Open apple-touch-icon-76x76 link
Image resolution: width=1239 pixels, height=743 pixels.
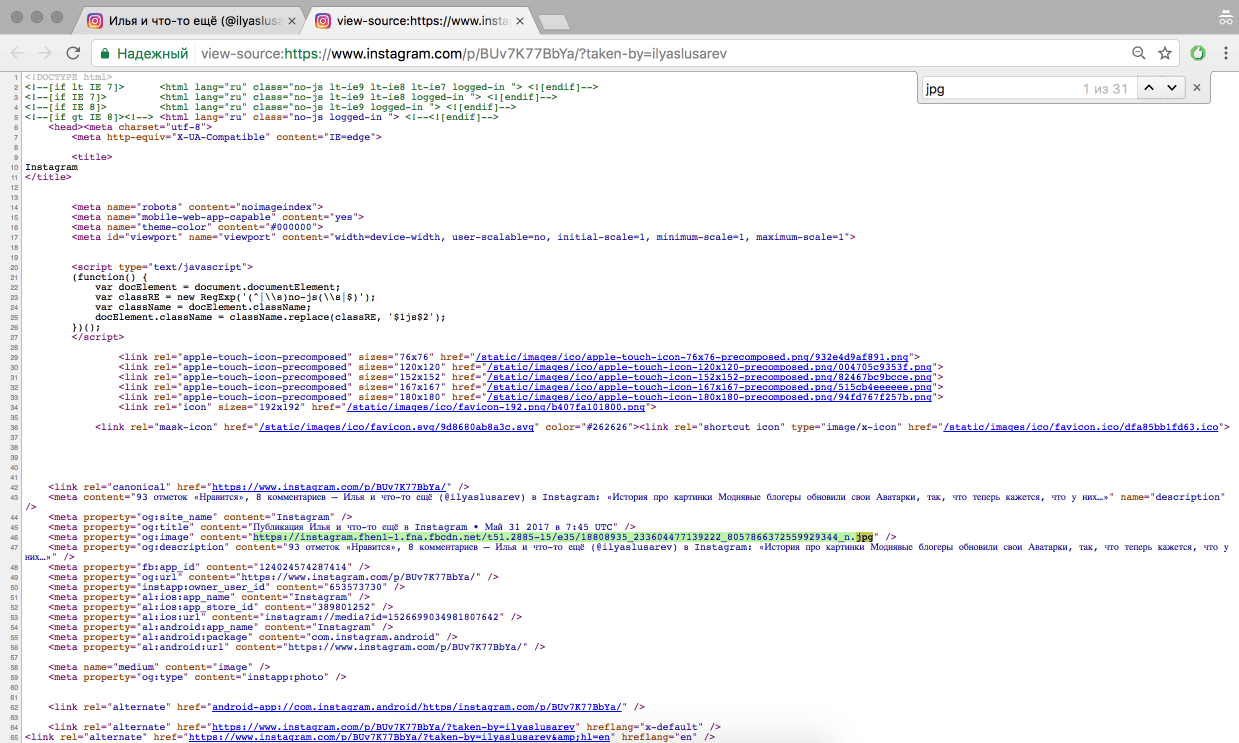pyautogui.click(x=693, y=356)
